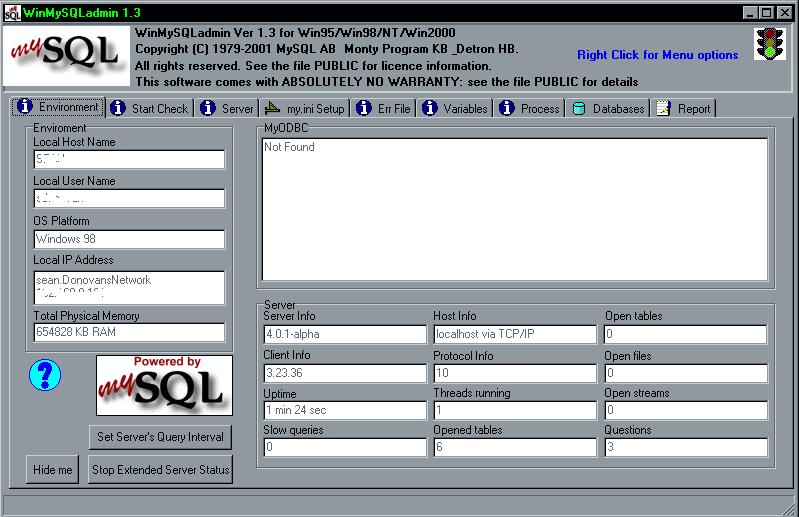Open the Variables tab
The height and width of the screenshot is (517, 799).
[x=456, y=108]
